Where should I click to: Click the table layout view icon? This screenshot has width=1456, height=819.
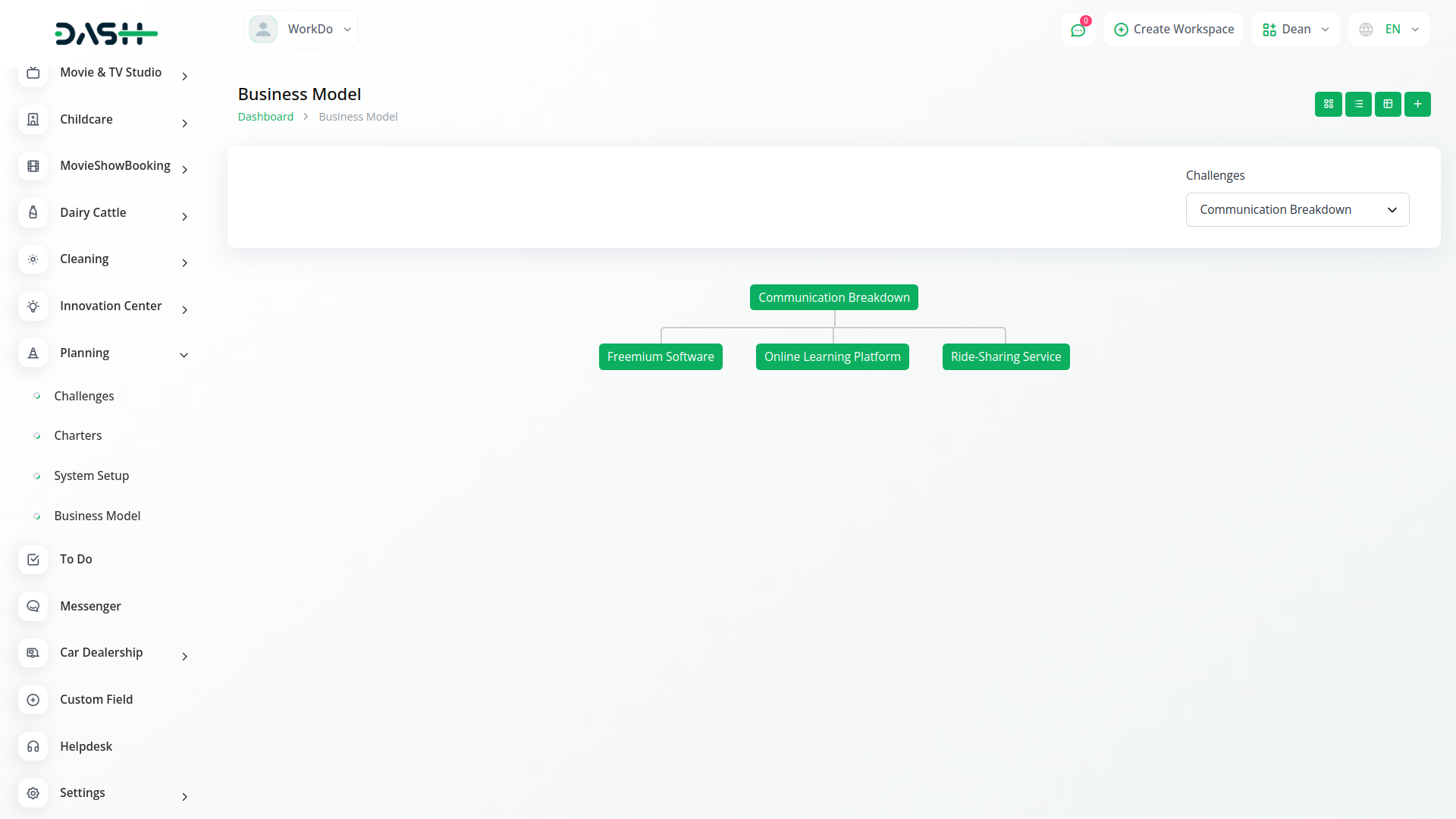tap(1388, 104)
